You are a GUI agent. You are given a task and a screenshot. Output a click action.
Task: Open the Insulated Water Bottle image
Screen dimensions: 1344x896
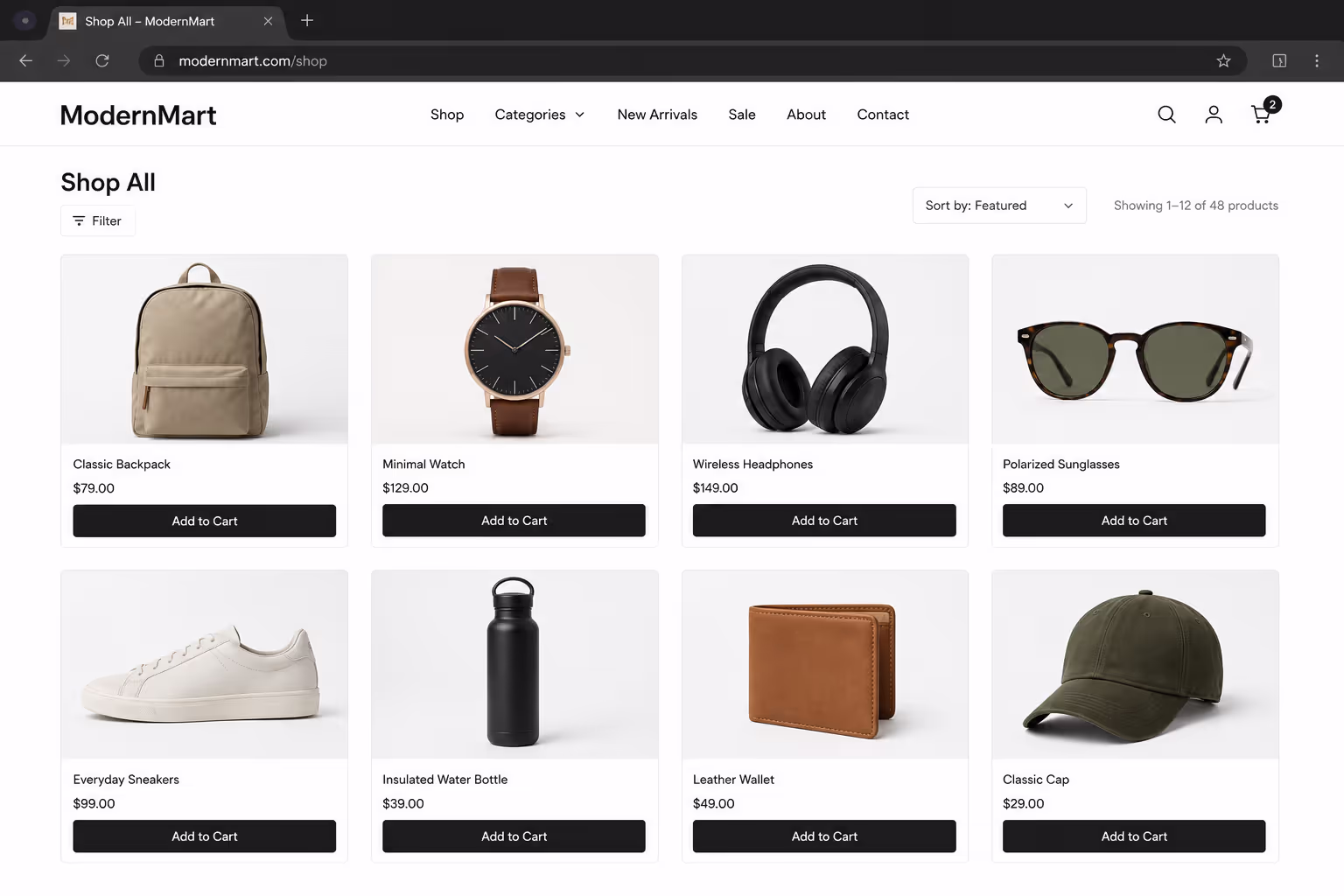[x=514, y=665]
